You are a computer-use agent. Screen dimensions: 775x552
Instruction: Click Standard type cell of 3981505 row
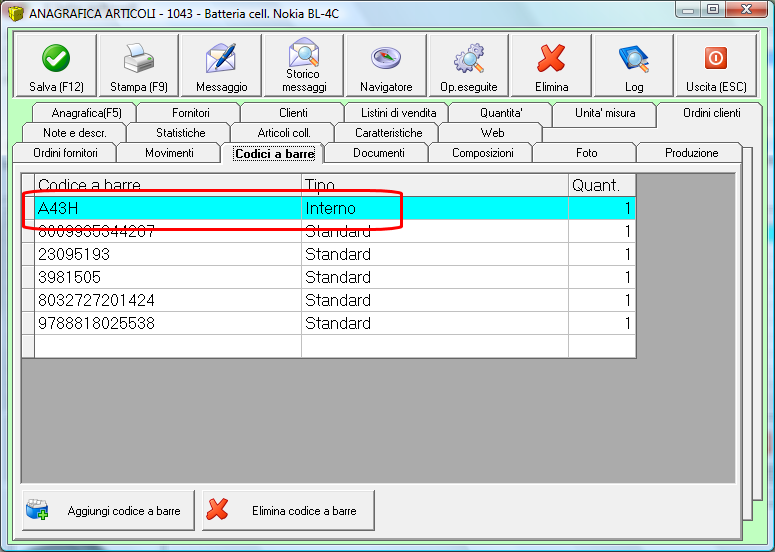click(x=435, y=277)
